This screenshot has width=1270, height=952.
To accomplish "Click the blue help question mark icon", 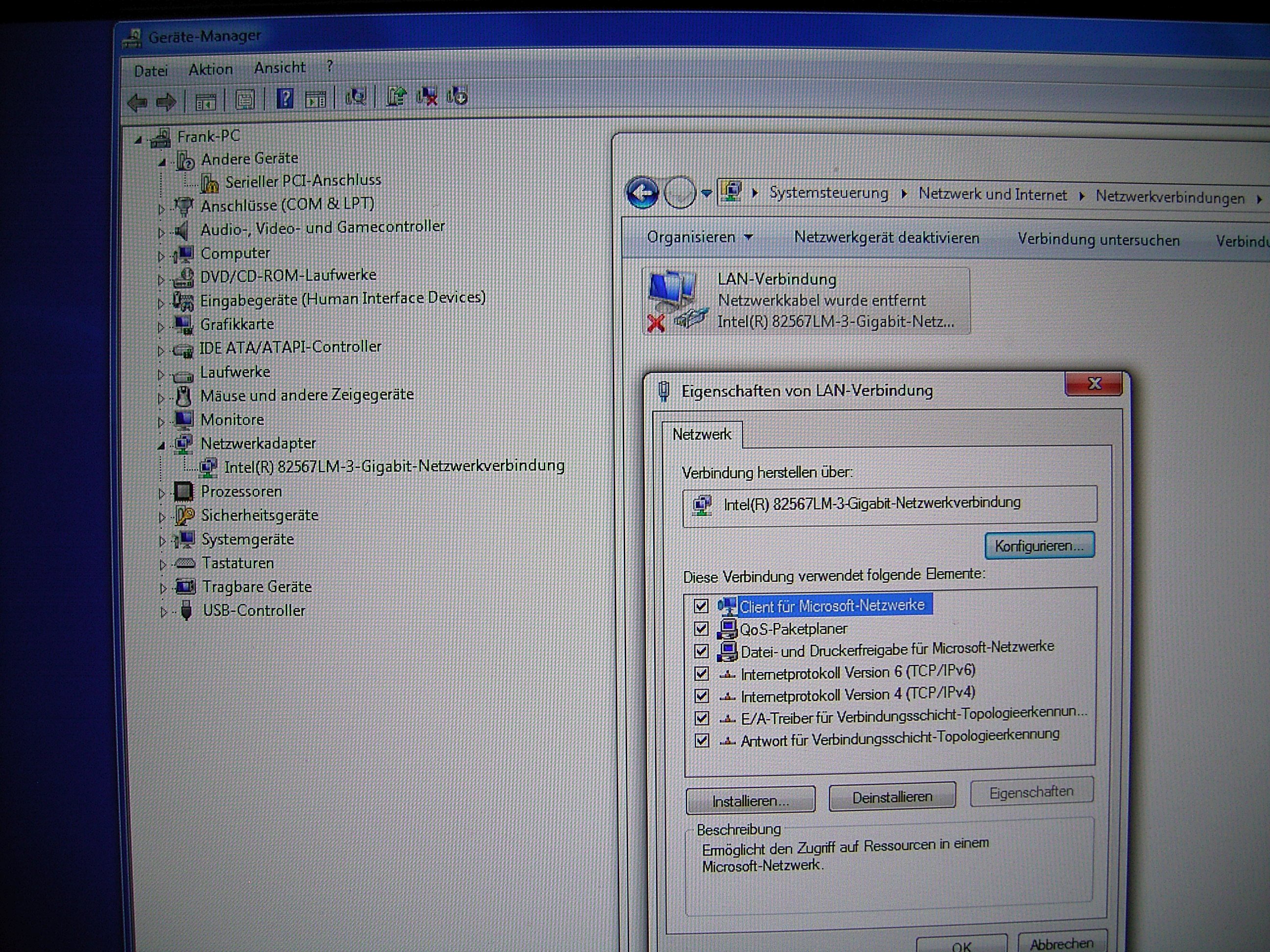I will point(285,99).
